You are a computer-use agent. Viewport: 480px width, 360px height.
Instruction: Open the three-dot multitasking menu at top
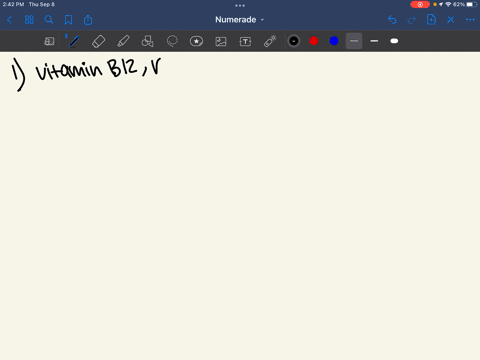click(240, 5)
